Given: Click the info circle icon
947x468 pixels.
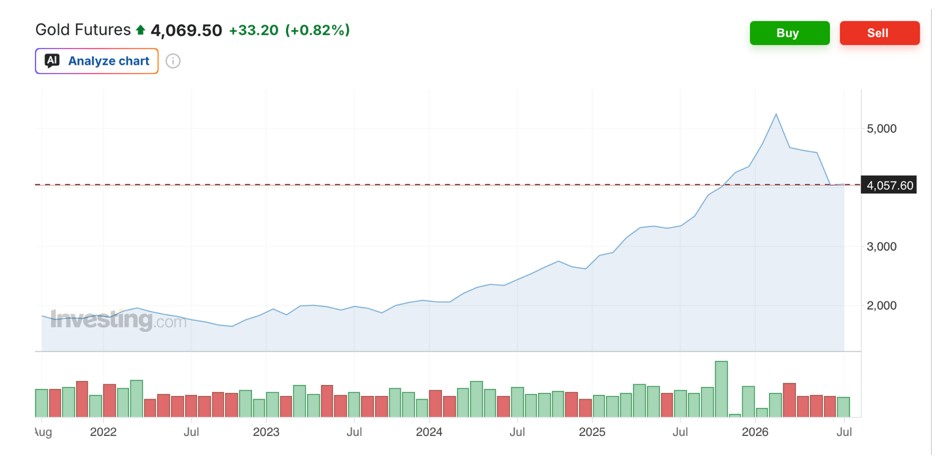Looking at the screenshot, I should pyautogui.click(x=173, y=61).
